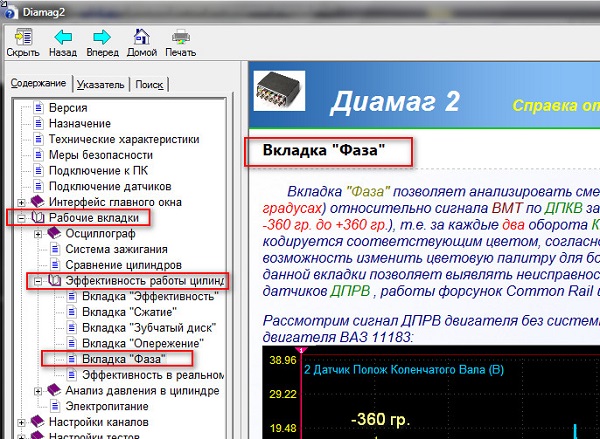Open Вкладка "Сжатие" topic
Image resolution: width=600 pixels, height=439 pixels.
click(129, 312)
